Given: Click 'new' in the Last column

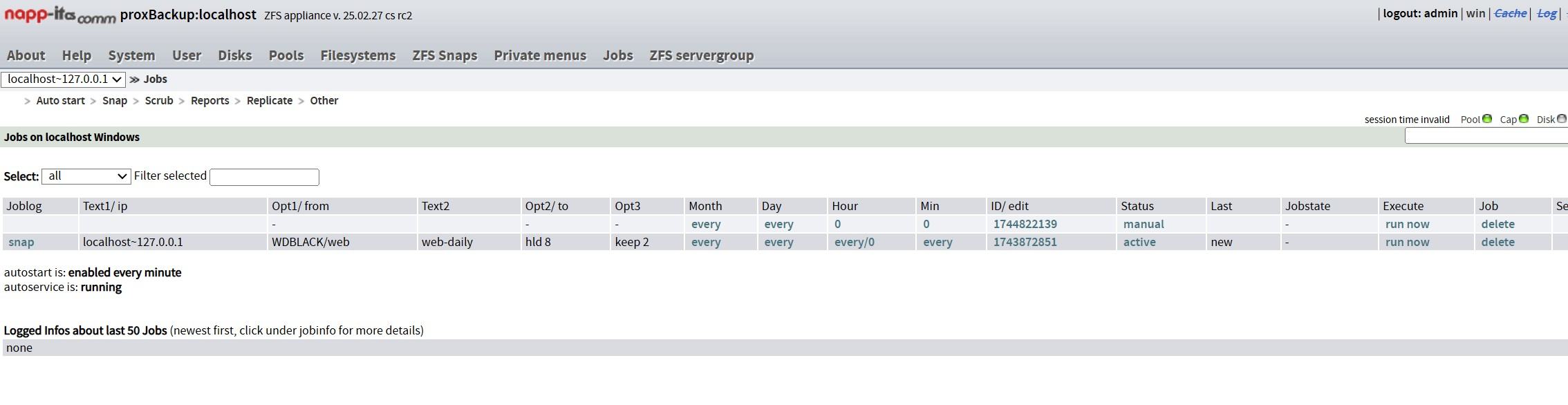Looking at the screenshot, I should pyautogui.click(x=1222, y=243).
